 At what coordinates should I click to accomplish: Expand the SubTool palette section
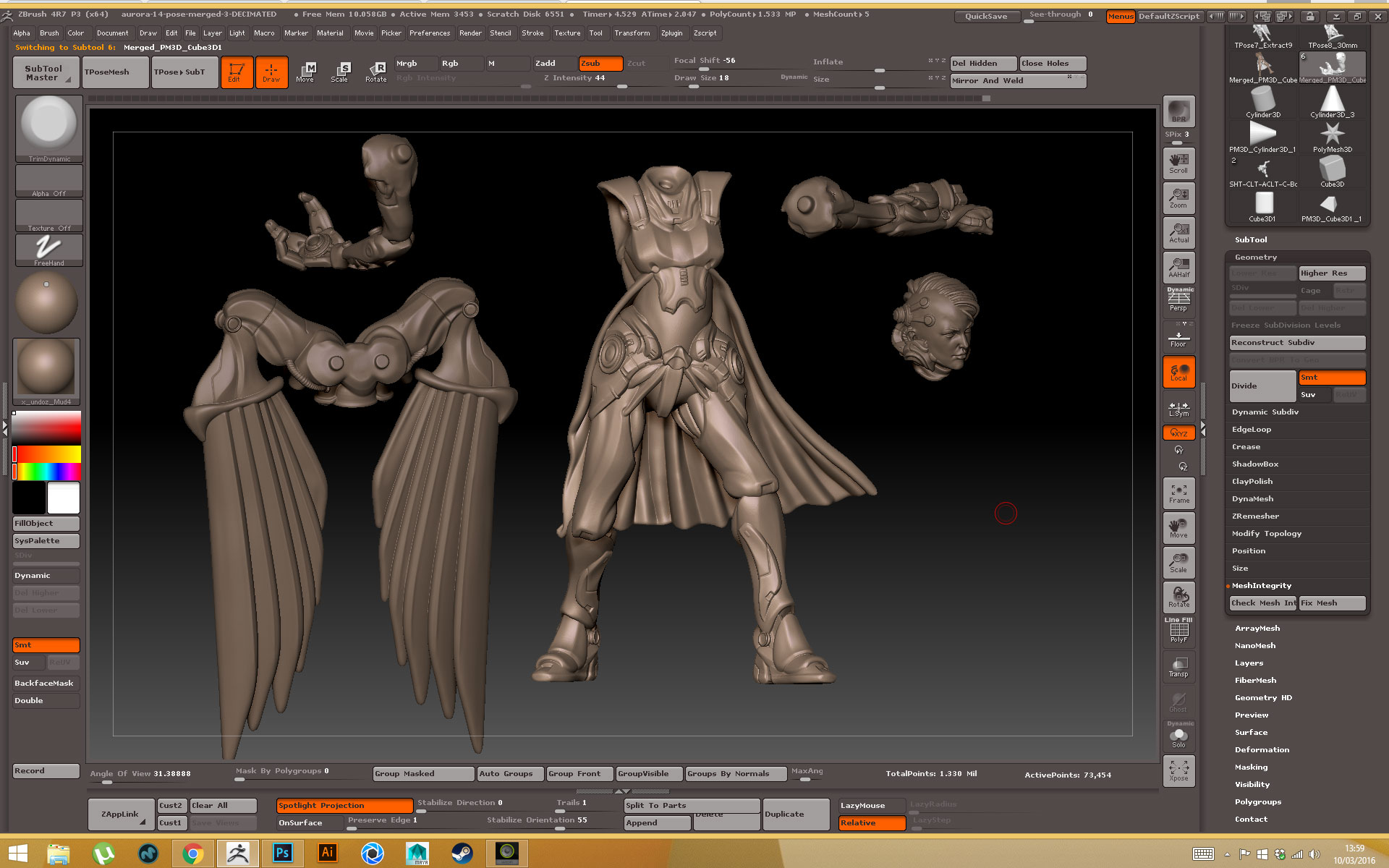(1251, 240)
